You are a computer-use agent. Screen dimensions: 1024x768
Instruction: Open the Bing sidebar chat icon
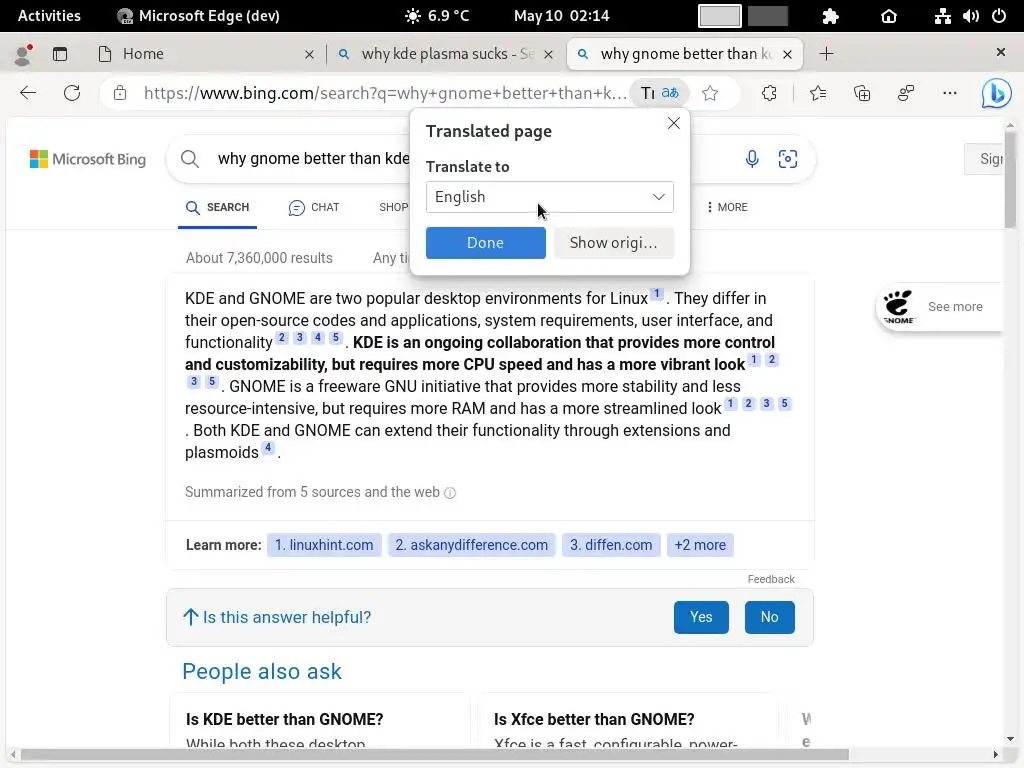997,93
